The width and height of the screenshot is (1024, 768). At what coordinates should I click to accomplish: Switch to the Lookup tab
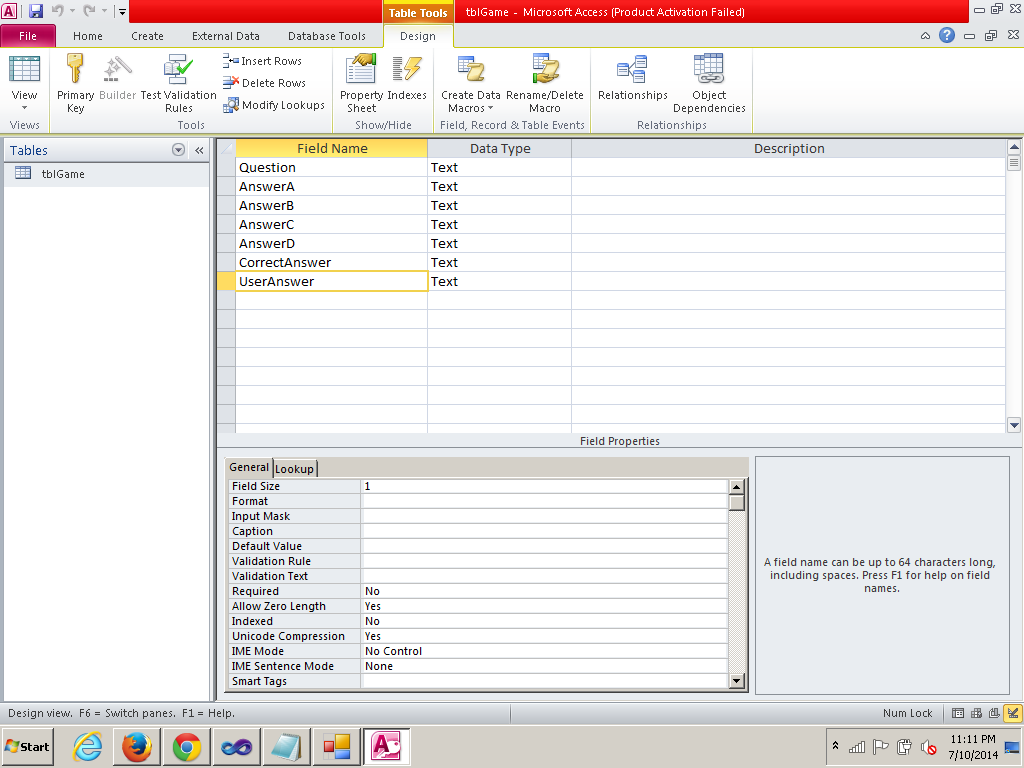click(x=294, y=469)
